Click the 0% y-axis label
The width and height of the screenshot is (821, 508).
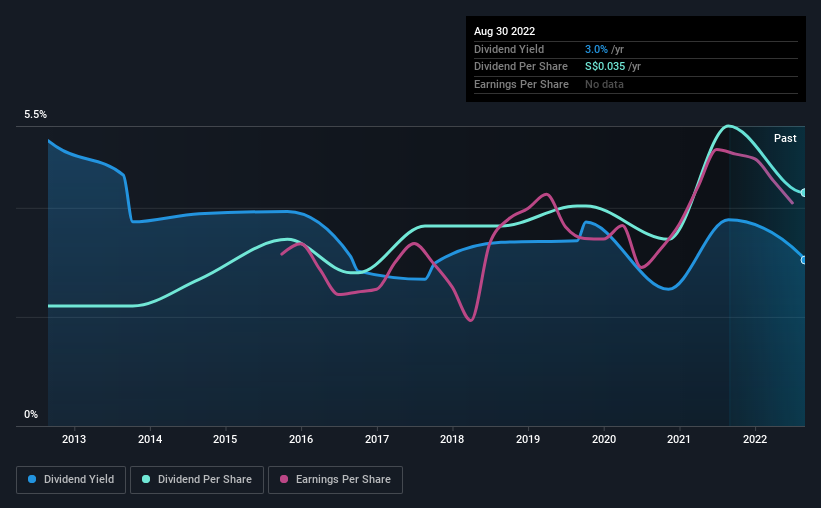point(31,414)
